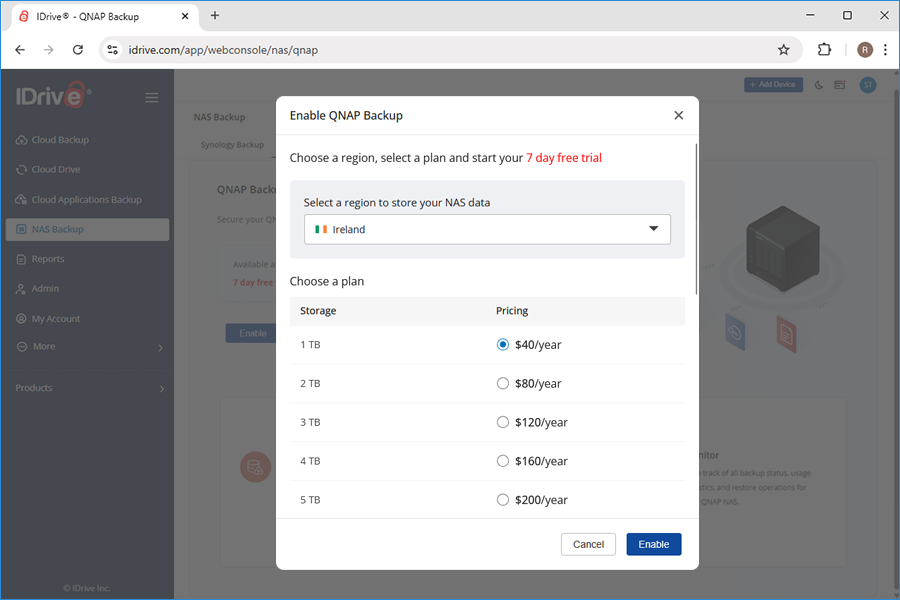Click the Add Device button
Image resolution: width=900 pixels, height=600 pixels.
[x=773, y=84]
